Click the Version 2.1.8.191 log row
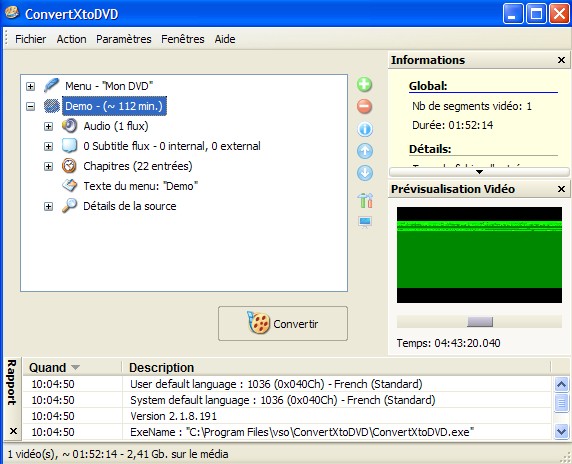The height and width of the screenshot is (464, 572). [287, 416]
